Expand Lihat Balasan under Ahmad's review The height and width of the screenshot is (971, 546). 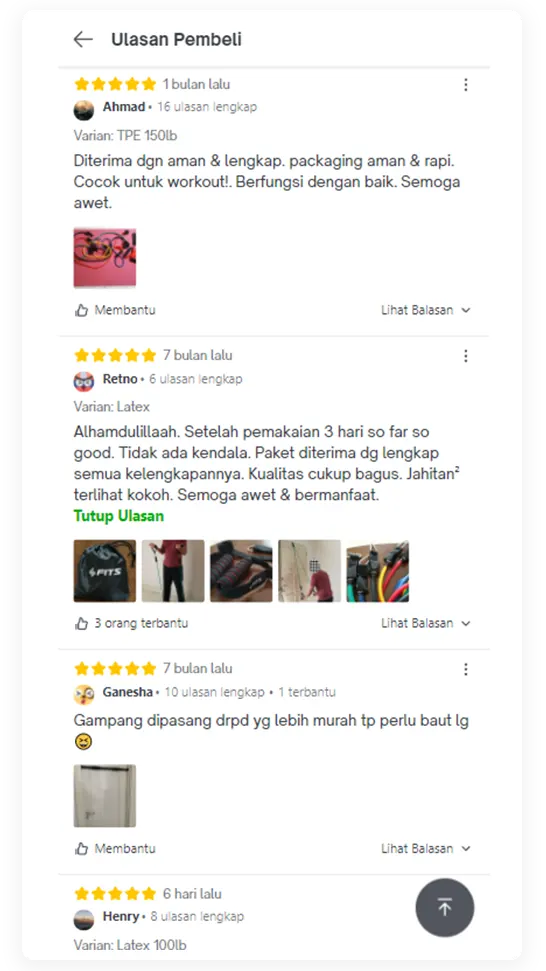point(426,310)
